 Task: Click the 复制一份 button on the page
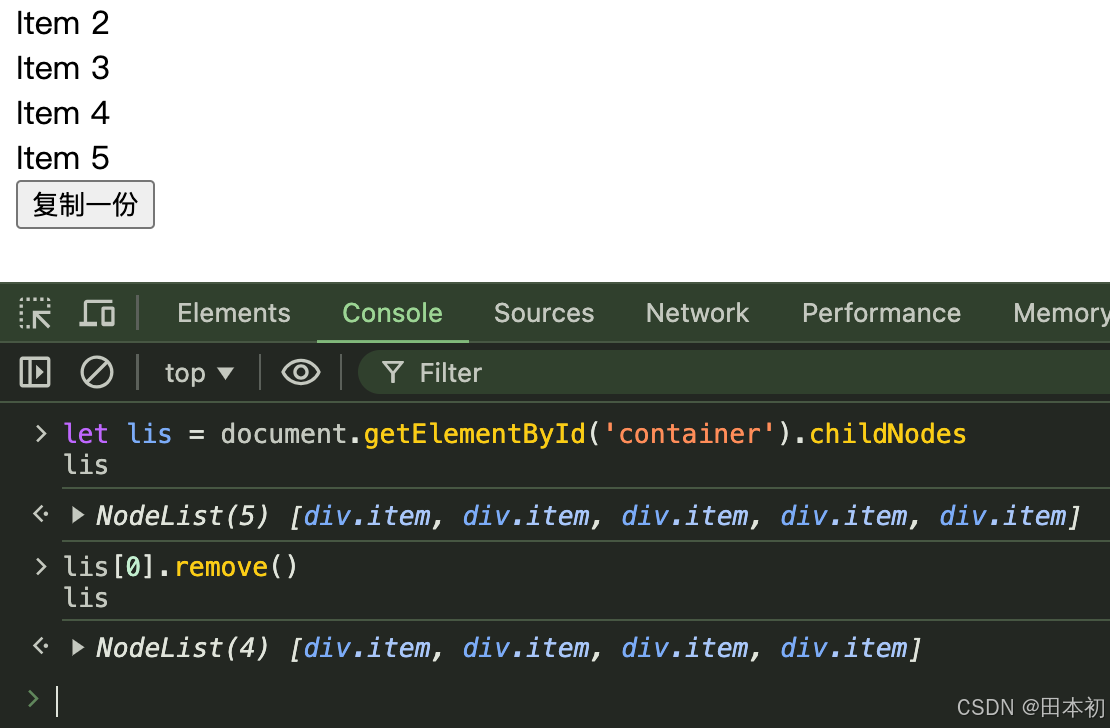(x=85, y=205)
